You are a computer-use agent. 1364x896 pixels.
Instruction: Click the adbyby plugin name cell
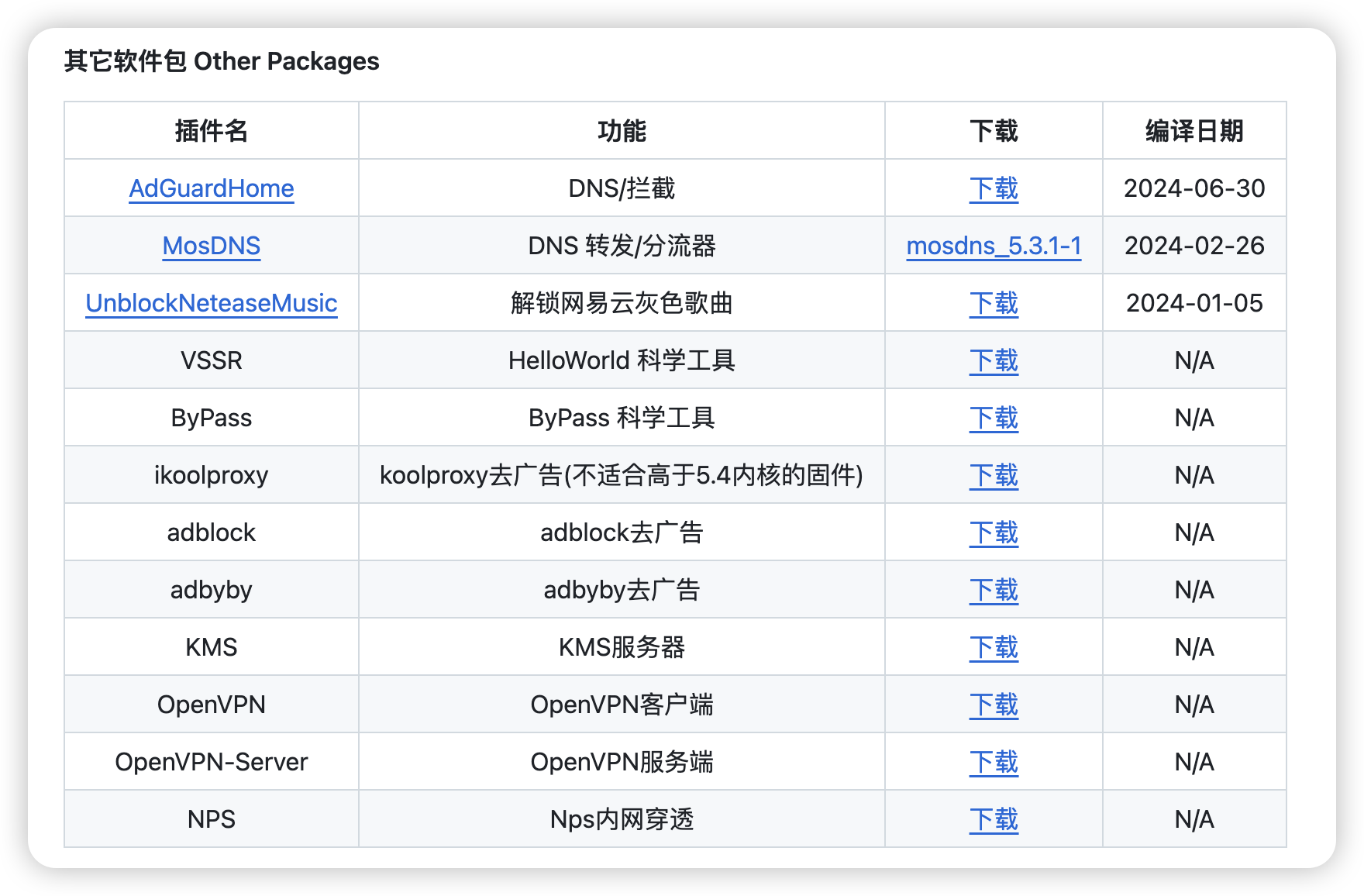(x=211, y=590)
